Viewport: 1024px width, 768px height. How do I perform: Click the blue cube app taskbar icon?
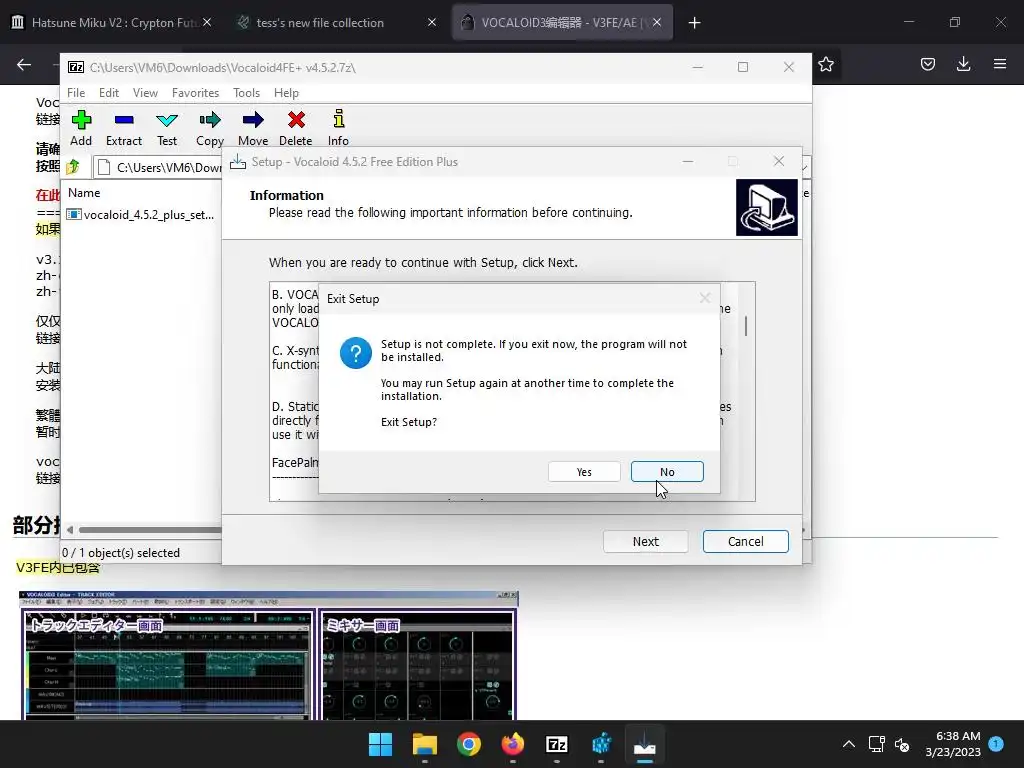[x=601, y=744]
